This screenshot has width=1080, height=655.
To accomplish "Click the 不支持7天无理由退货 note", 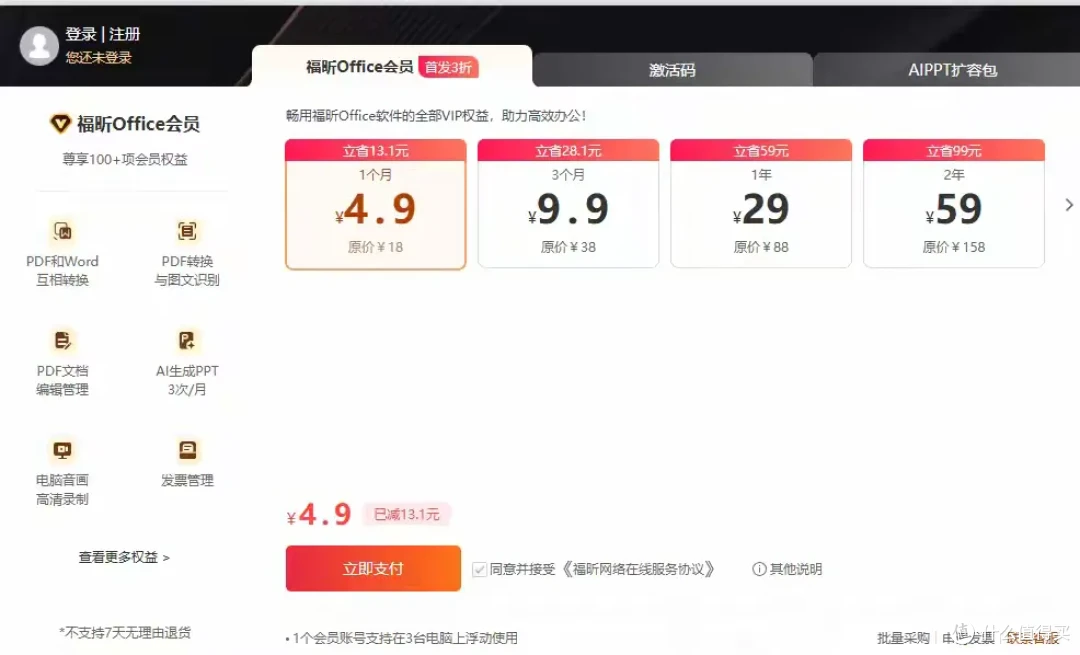I will tap(125, 633).
